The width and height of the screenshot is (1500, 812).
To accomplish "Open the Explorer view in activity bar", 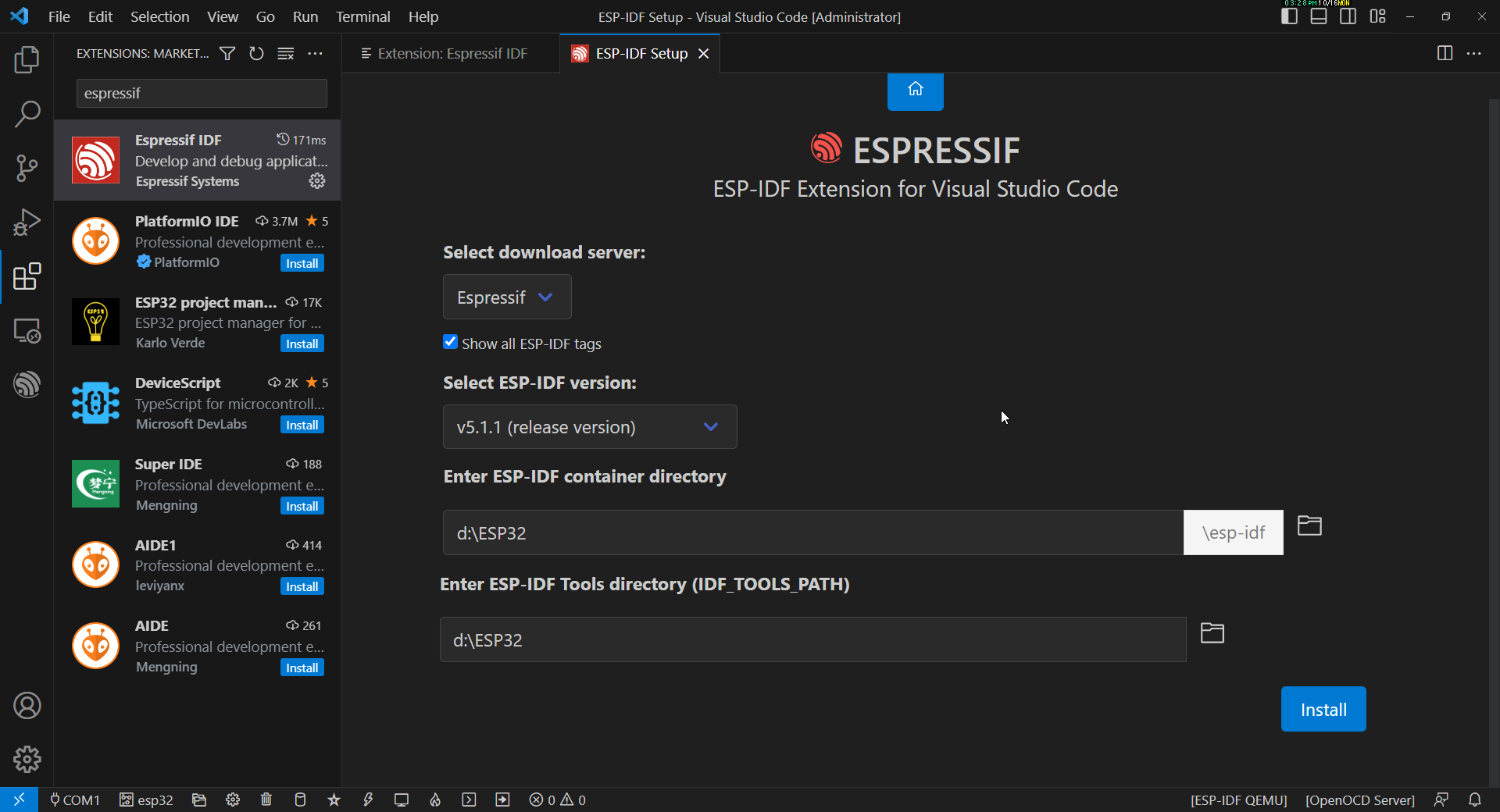I will click(27, 60).
